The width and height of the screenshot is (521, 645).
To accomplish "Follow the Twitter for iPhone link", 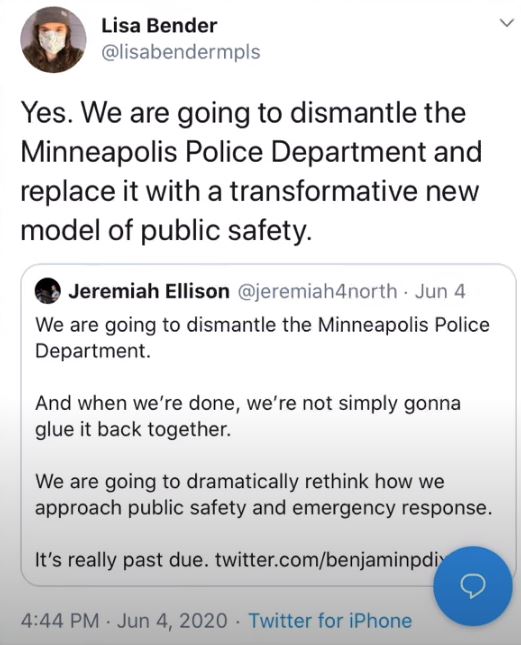I will coord(330,620).
